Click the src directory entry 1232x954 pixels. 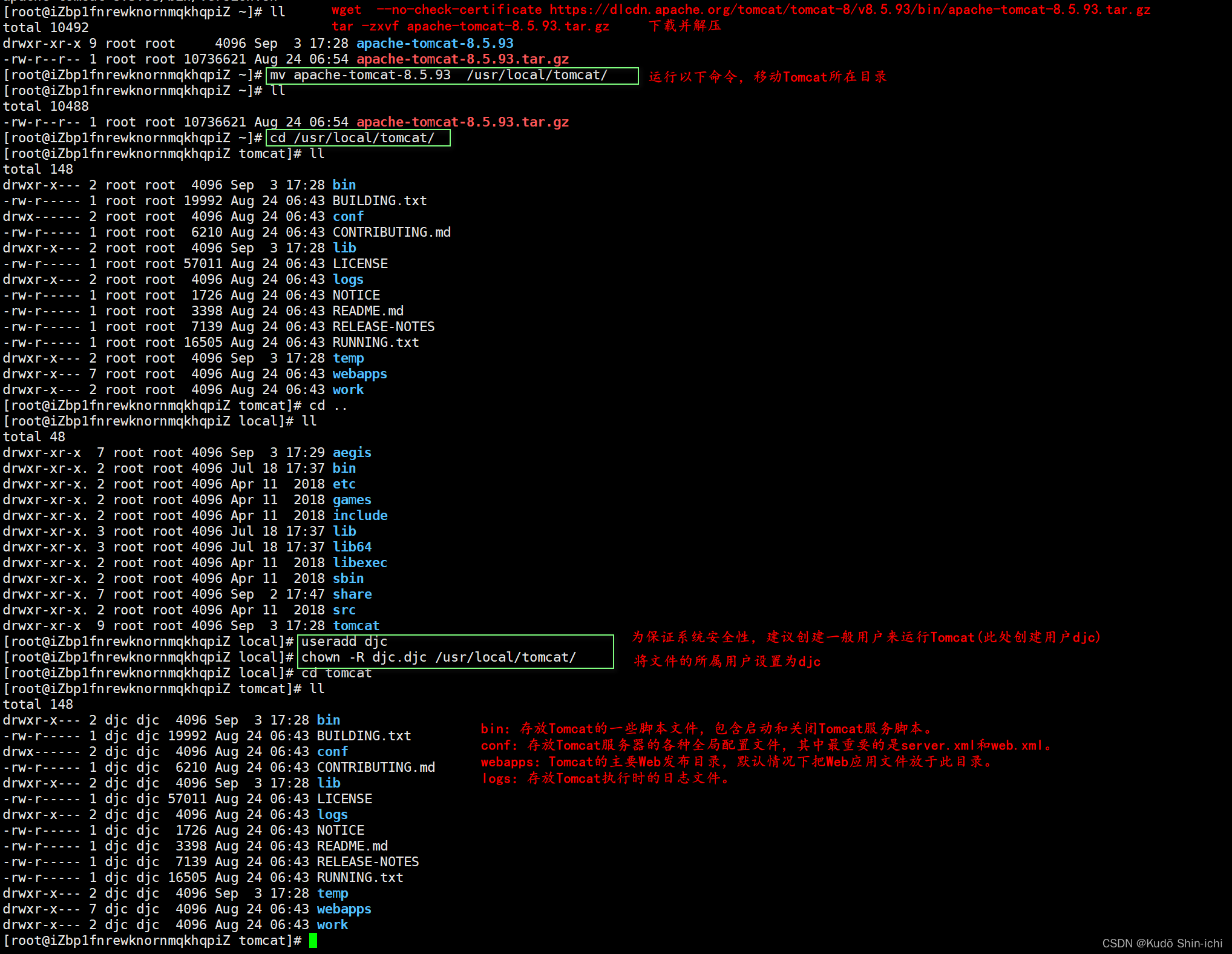click(344, 610)
